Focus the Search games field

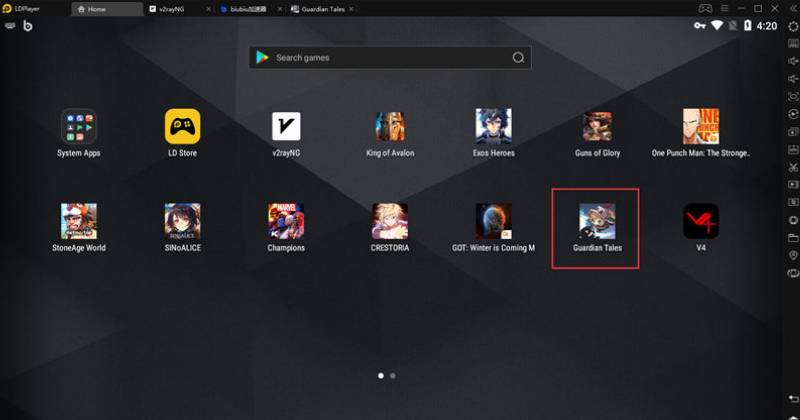390,58
